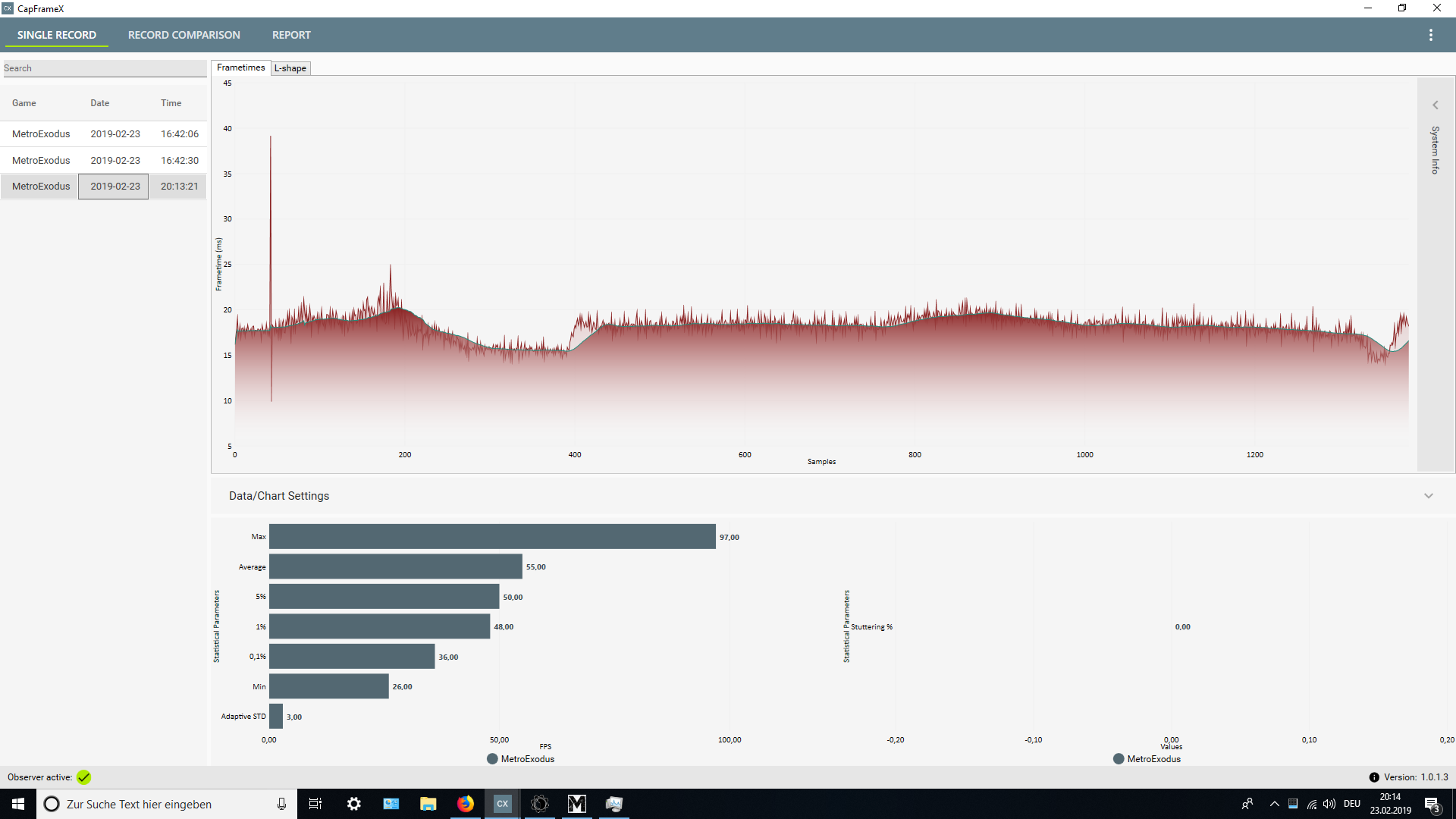Viewport: 1456px width, 819px height.
Task: Open Windows Settings gear in the taskbar
Action: (353, 804)
